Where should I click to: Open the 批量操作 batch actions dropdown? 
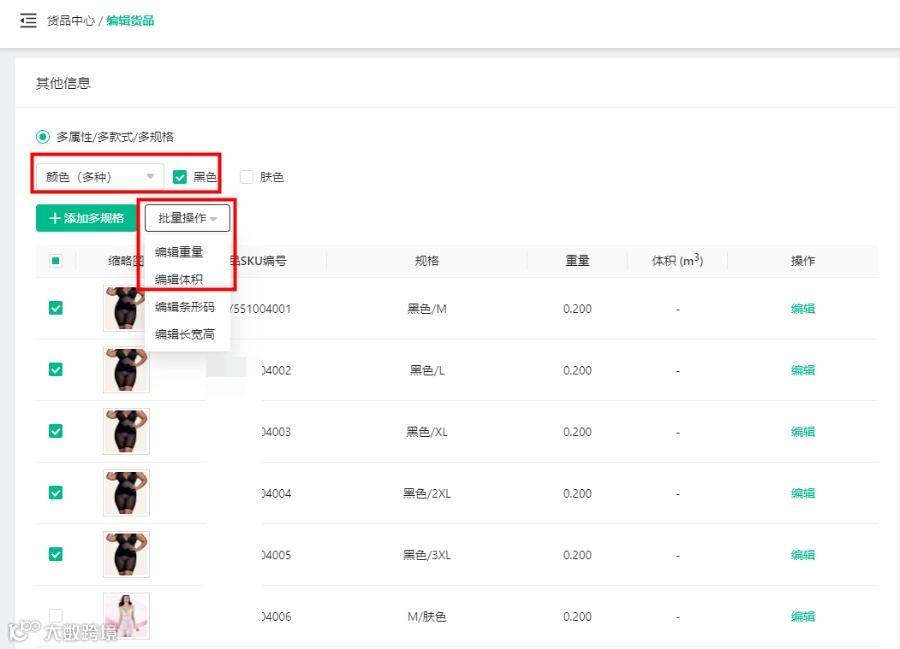(x=187, y=218)
